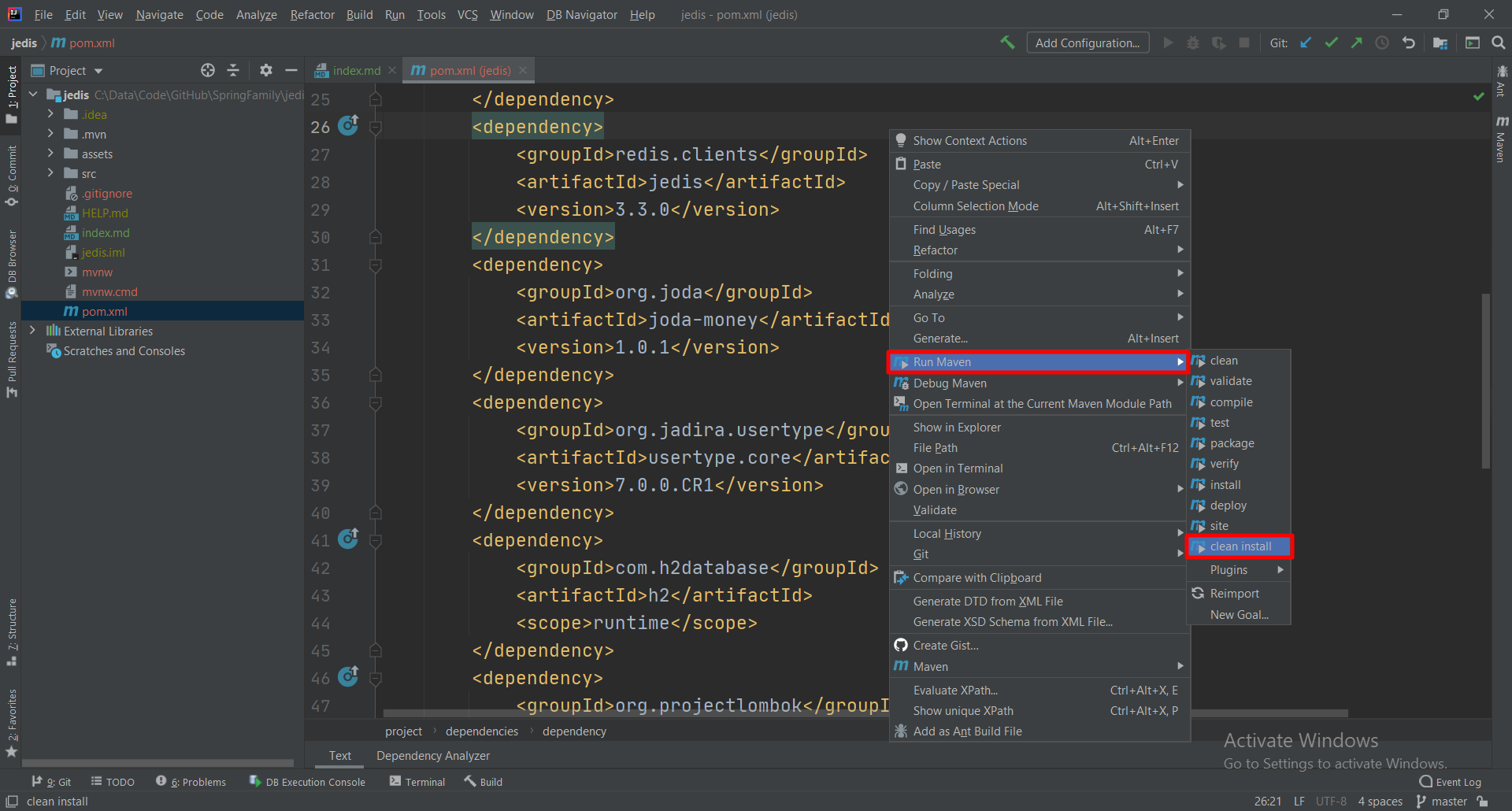Screen dimensions: 1512x811
Task: Open the DB Browser sidebar panel
Action: 11,264
